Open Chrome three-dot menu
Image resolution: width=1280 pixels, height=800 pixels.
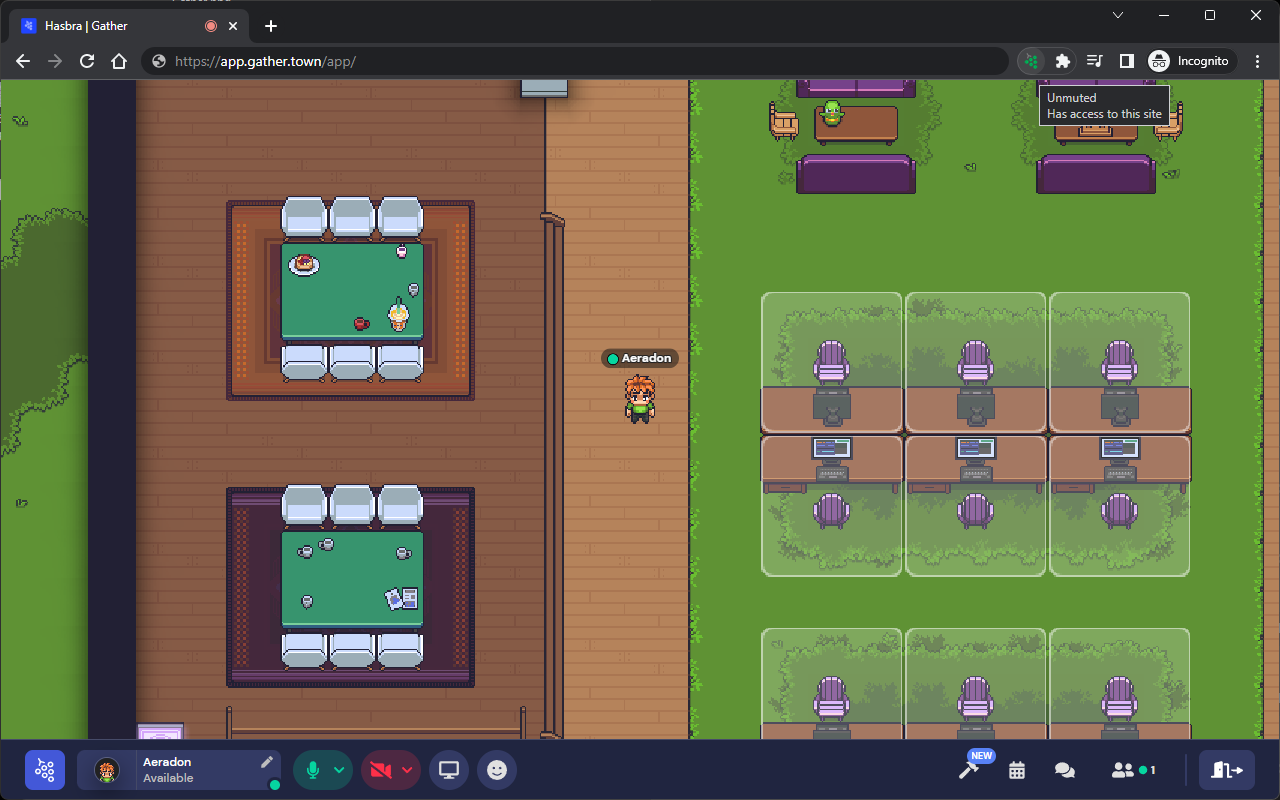coord(1258,61)
